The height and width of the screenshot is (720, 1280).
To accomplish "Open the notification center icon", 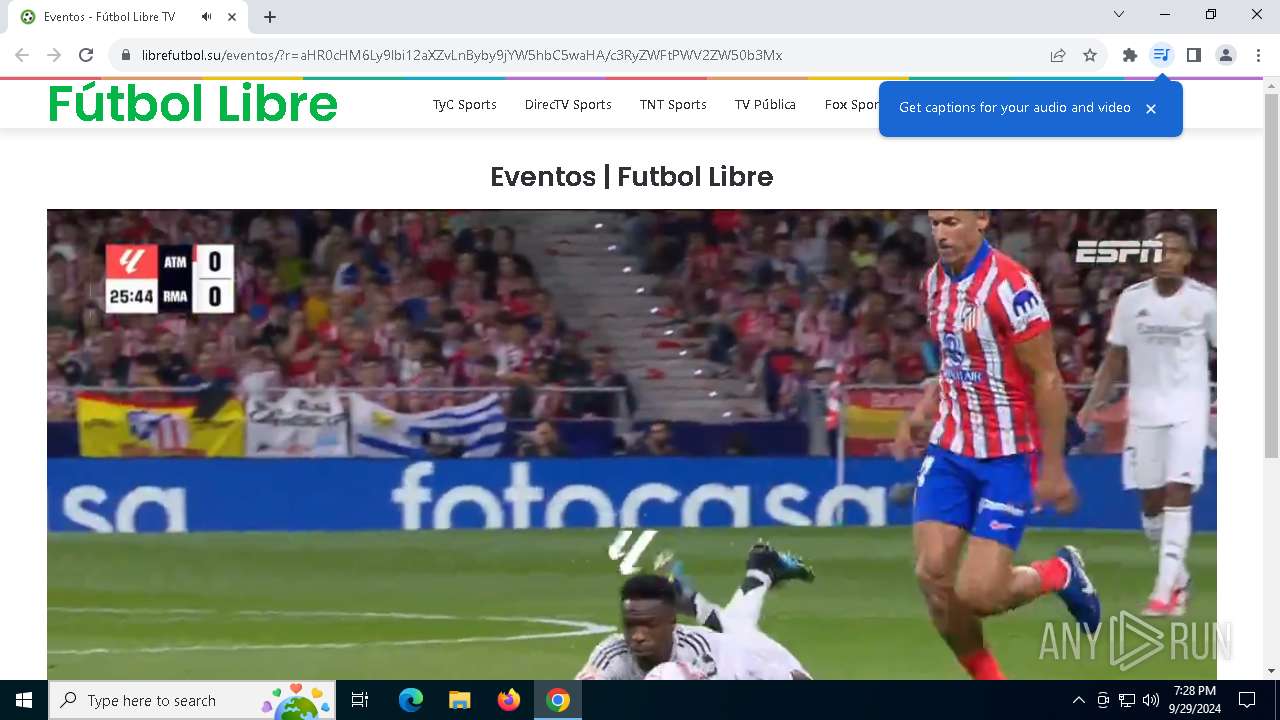I will click(x=1247, y=700).
